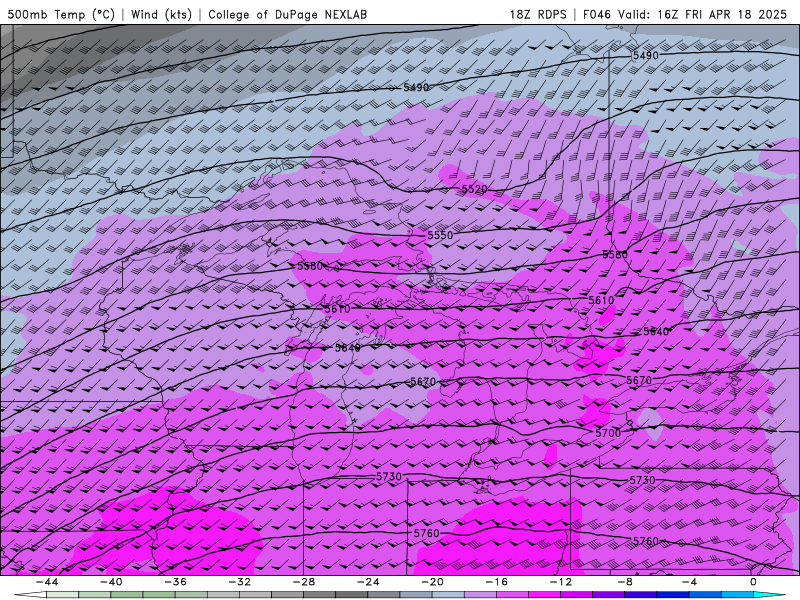The image size is (800, 600).
Task: Click the -32 color scale label
Action: coord(239,582)
